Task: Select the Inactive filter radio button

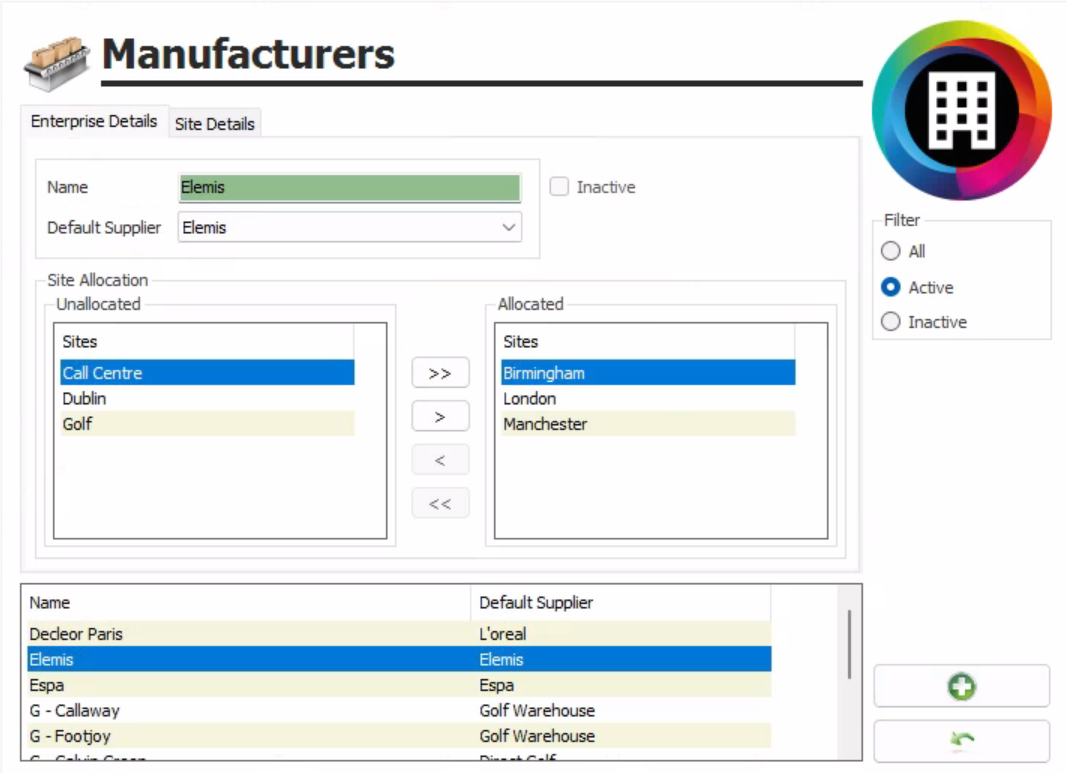Action: 890,321
